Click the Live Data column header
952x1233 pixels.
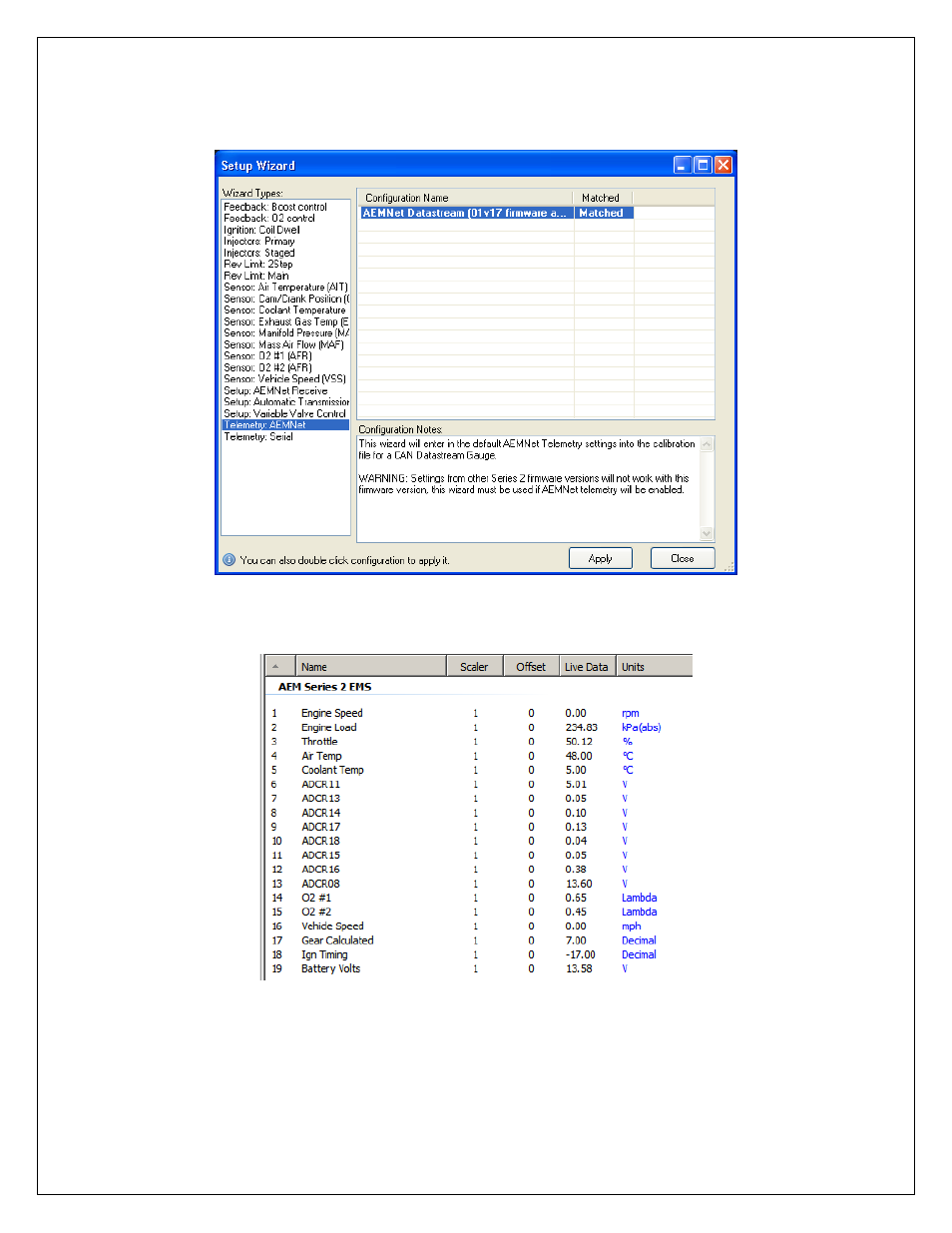(587, 666)
